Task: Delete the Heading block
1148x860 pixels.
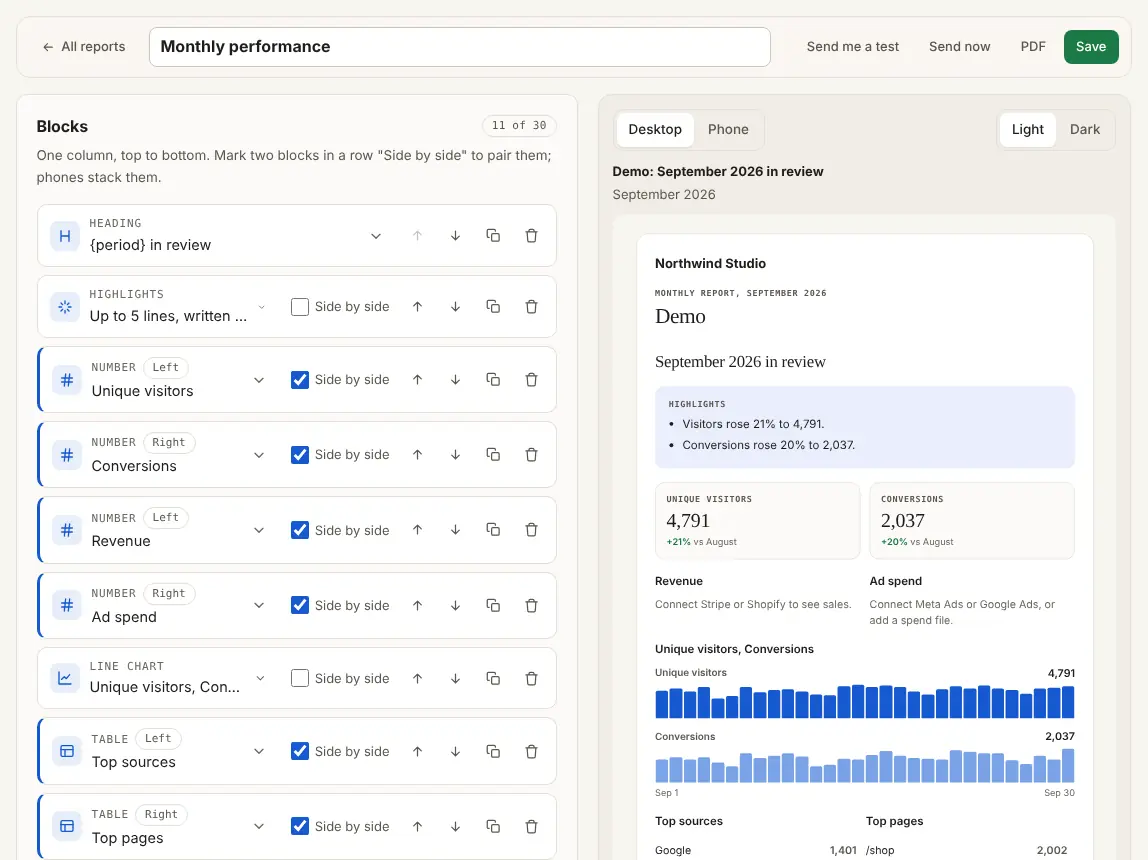Action: 532,236
